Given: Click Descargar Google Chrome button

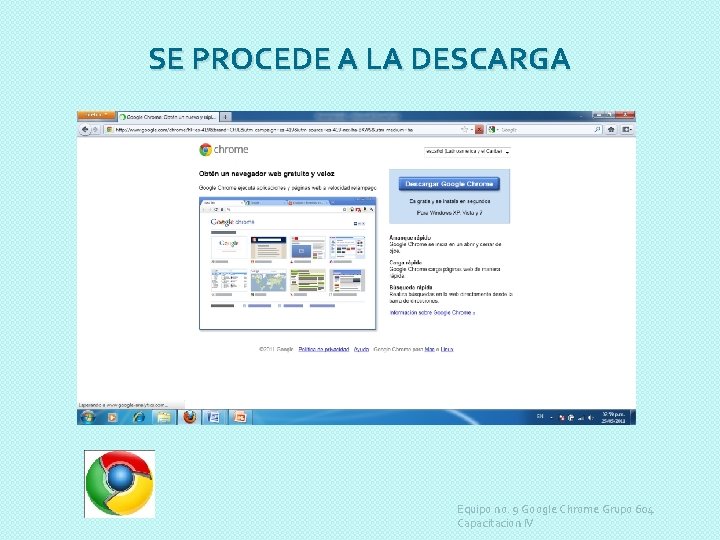Looking at the screenshot, I should click(x=449, y=184).
